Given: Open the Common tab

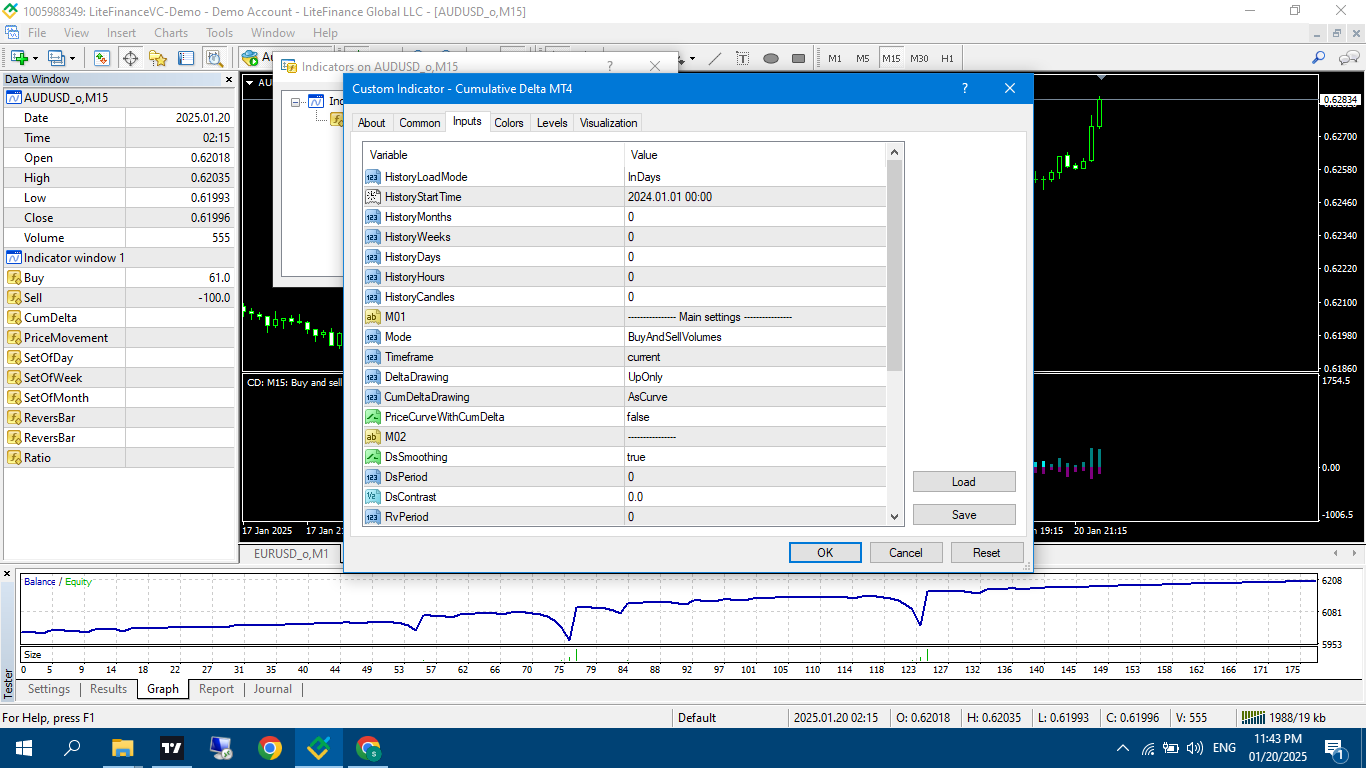Looking at the screenshot, I should tap(420, 123).
